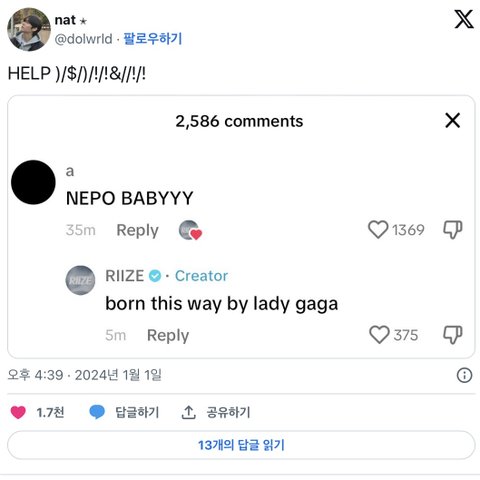Open the black commenter avatar

tap(33, 182)
